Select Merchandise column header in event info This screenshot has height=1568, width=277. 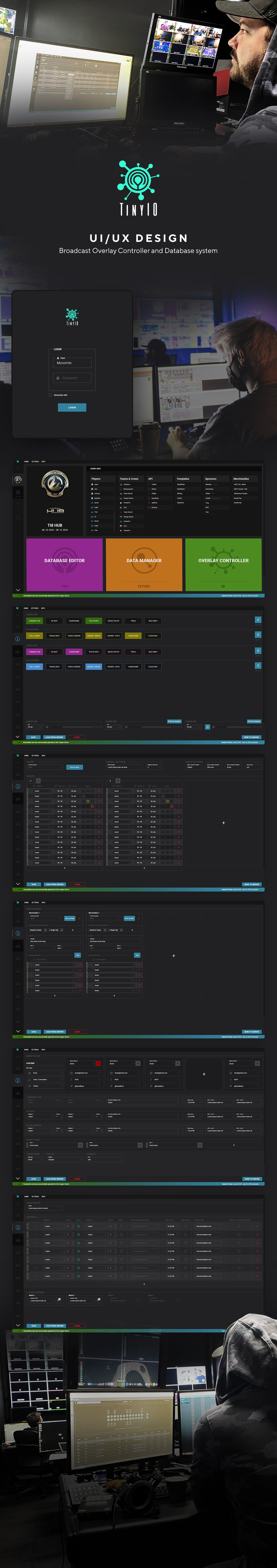(x=241, y=478)
